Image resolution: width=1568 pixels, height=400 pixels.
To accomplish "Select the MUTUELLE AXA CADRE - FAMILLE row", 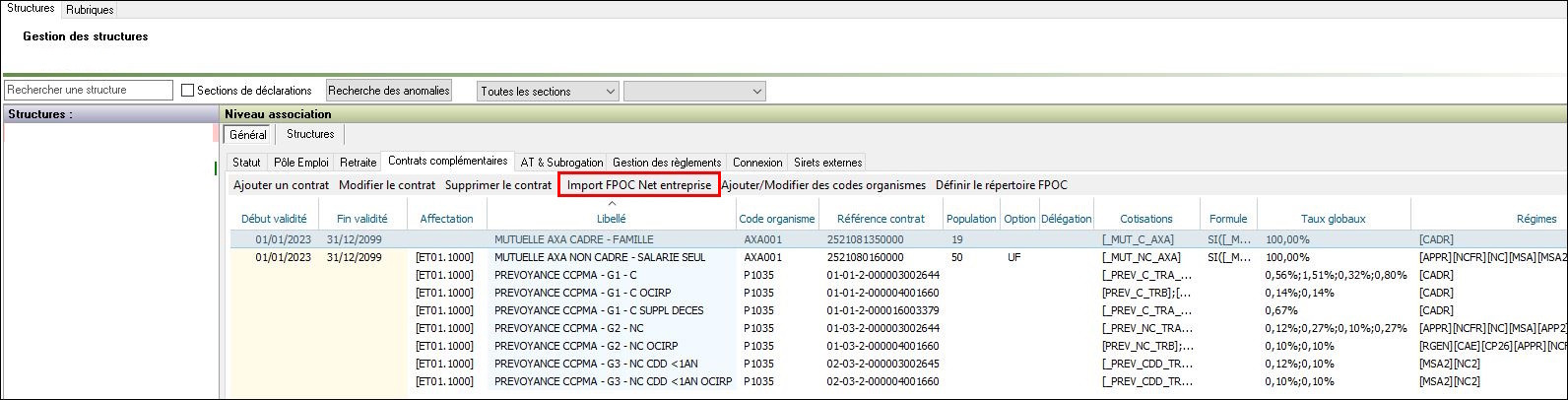I will click(586, 239).
